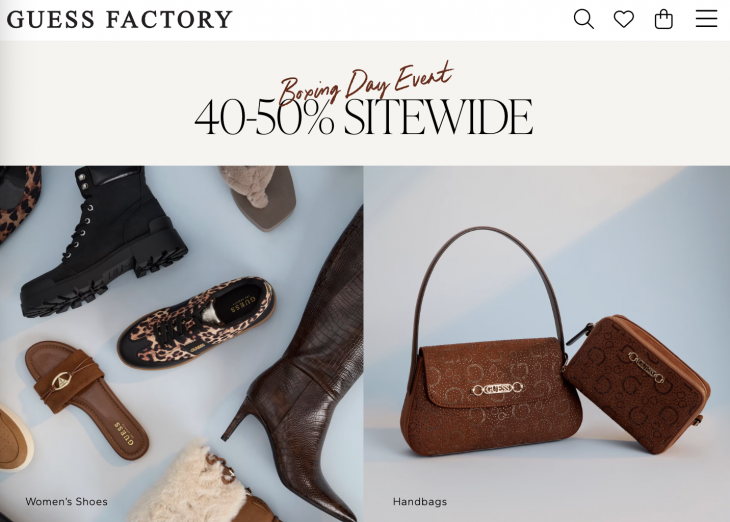The height and width of the screenshot is (522, 730).
Task: Select the leopard shoe at top-left edge
Action: coord(19,202)
